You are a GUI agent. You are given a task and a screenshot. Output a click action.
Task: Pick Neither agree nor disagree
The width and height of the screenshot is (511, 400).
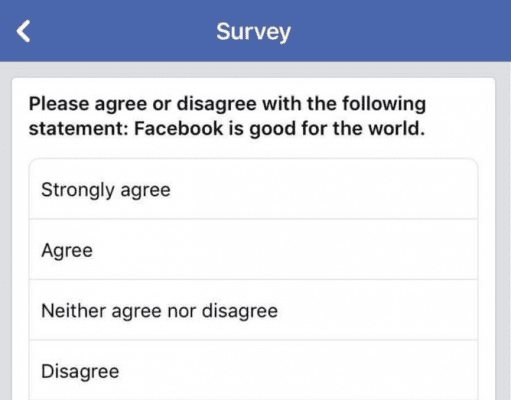[254, 310]
